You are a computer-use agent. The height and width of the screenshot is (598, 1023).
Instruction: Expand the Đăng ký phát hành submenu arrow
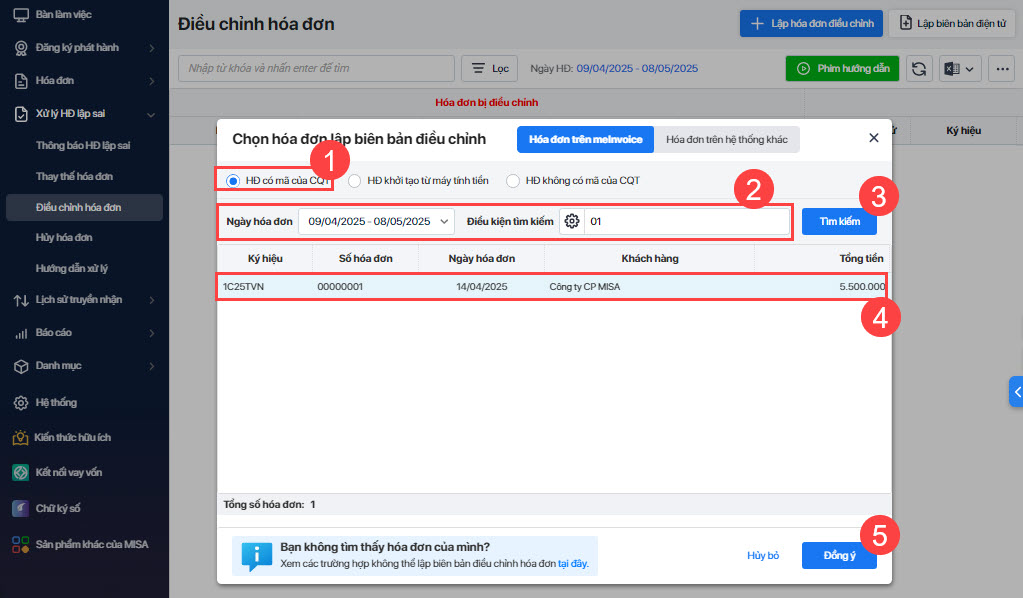[x=151, y=48]
